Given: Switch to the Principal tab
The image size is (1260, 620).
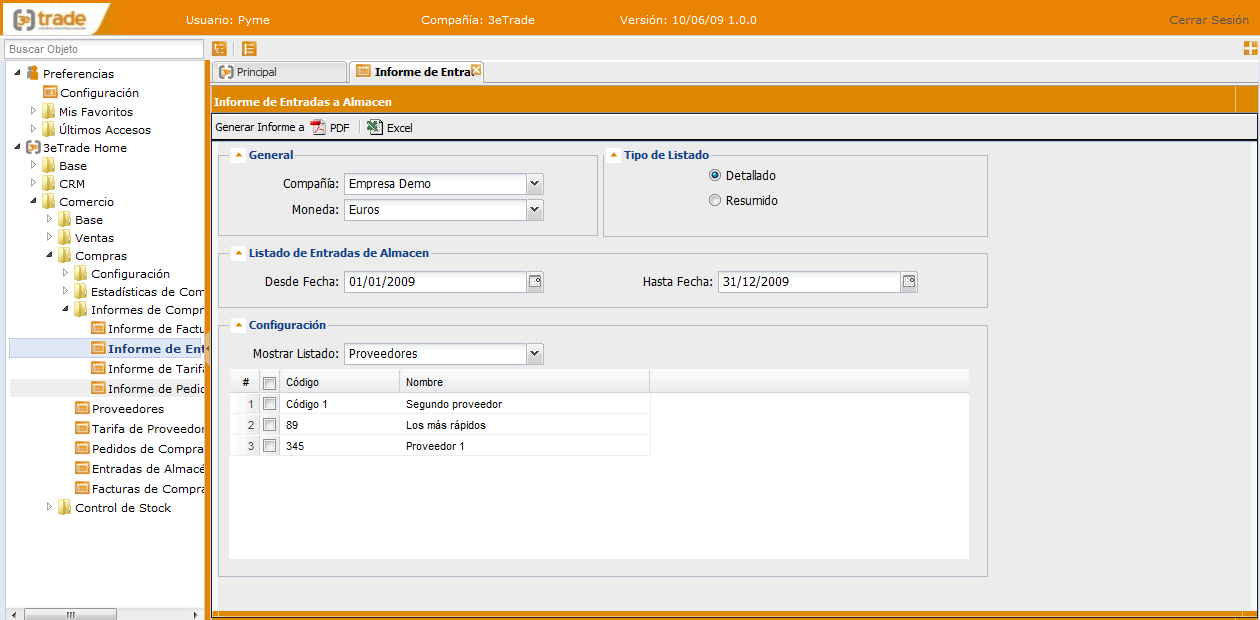Looking at the screenshot, I should (x=278, y=72).
